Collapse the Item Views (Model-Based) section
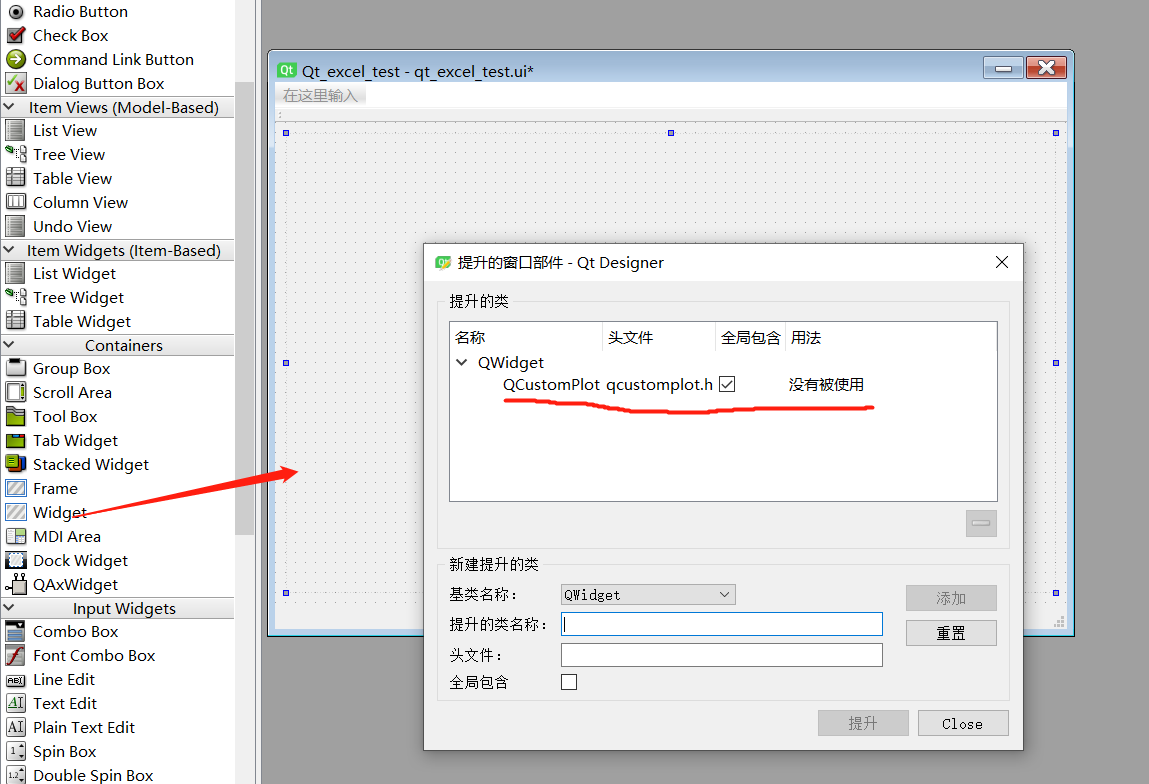The image size is (1149, 784). tap(10, 107)
